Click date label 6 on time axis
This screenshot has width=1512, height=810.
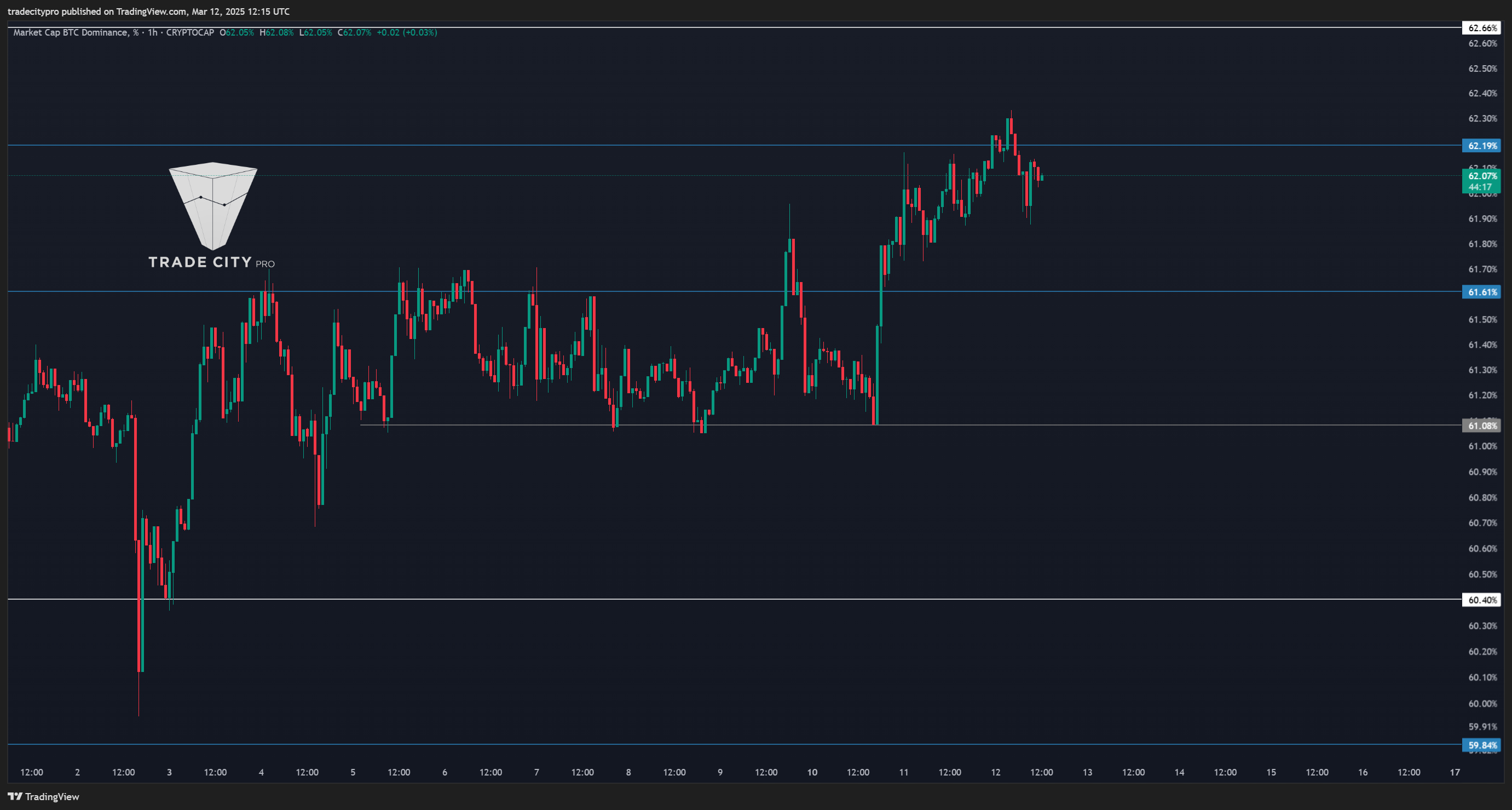pos(445,772)
